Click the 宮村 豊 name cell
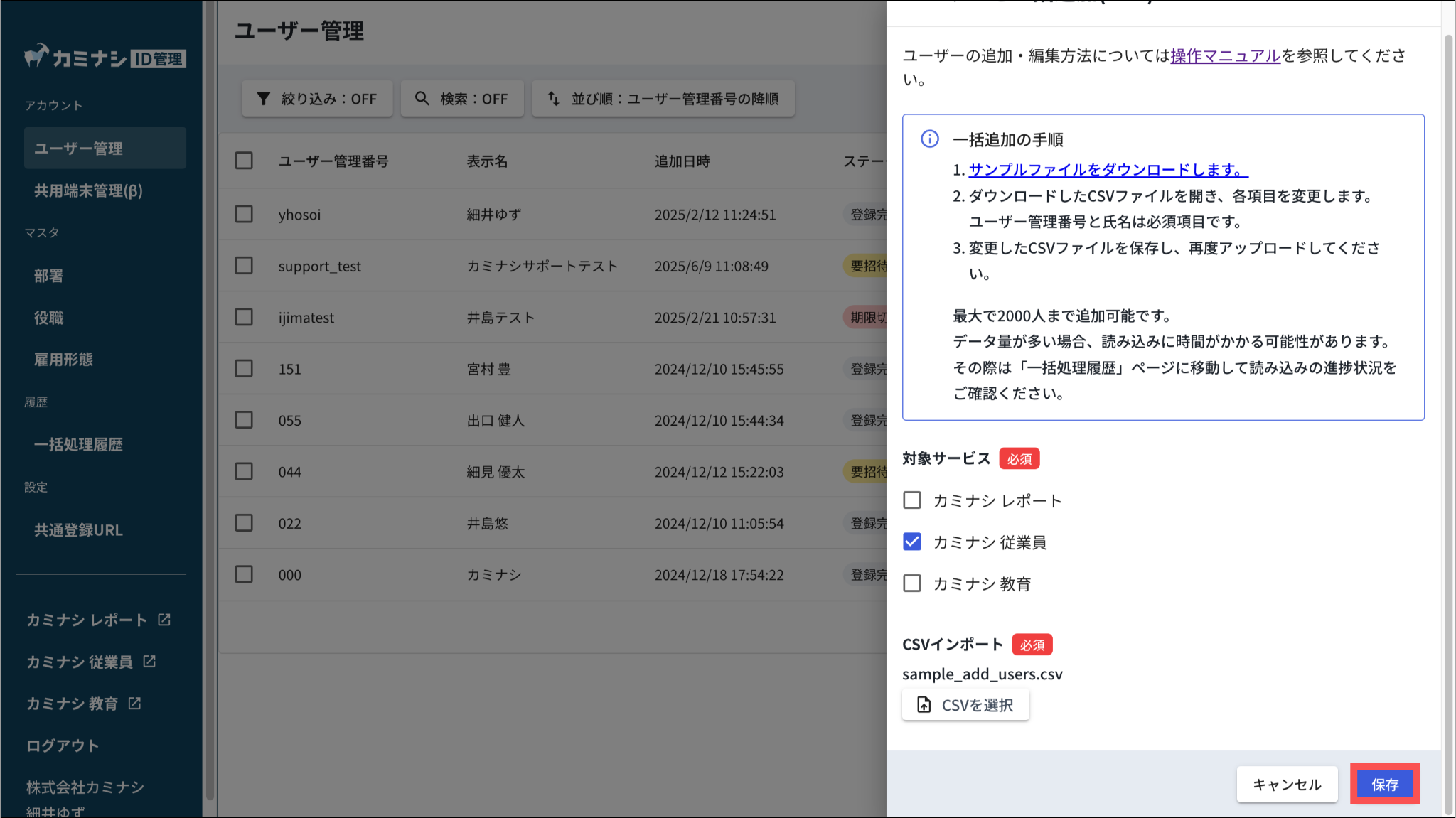Screen dimensions: 1456x818 (x=488, y=369)
